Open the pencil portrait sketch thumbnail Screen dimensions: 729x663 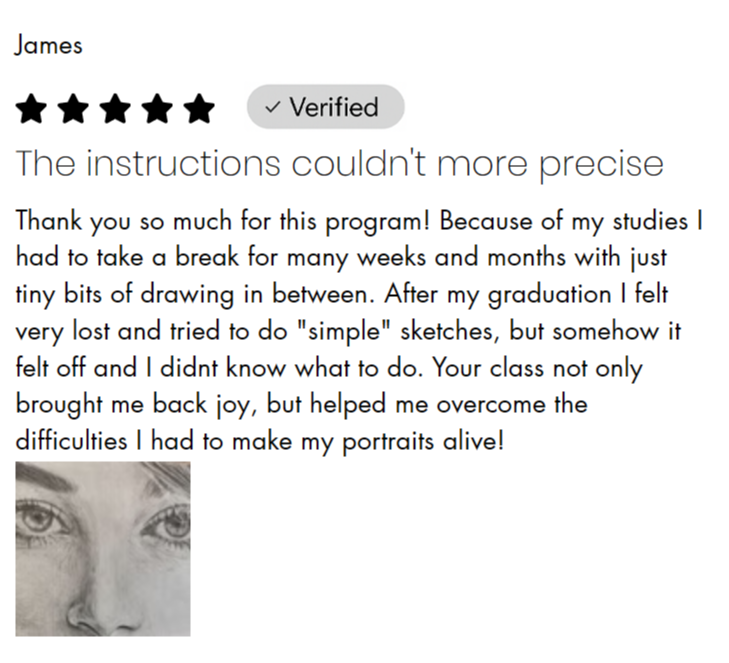[x=103, y=549]
